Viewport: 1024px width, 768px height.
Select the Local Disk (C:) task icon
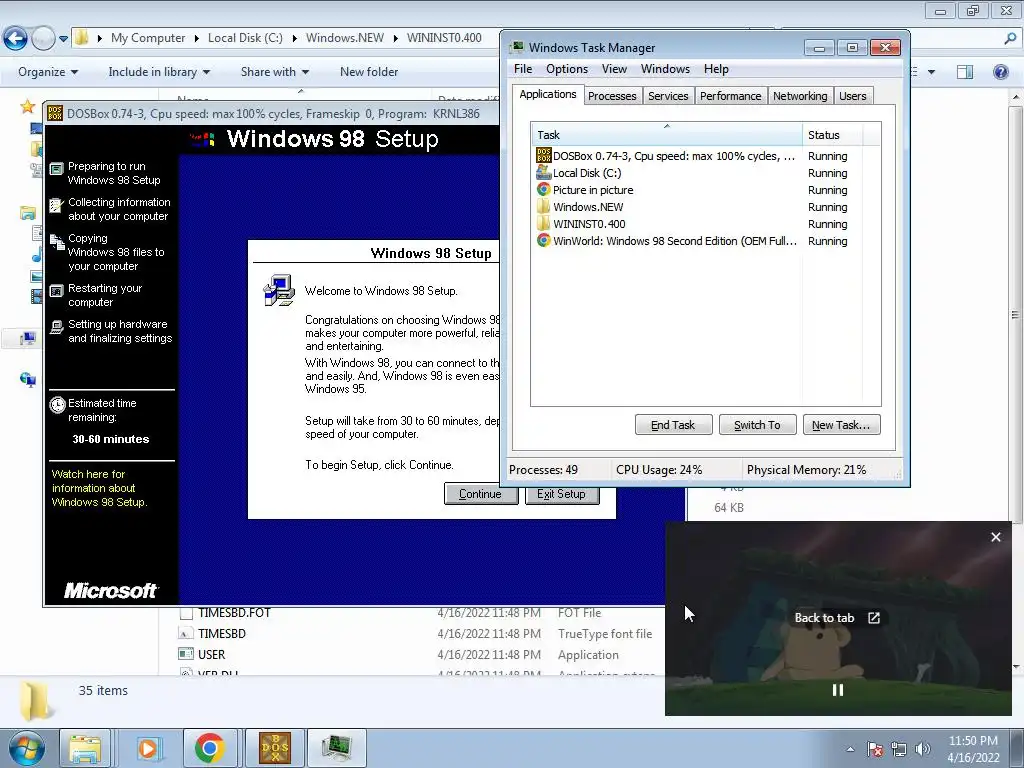(543, 172)
